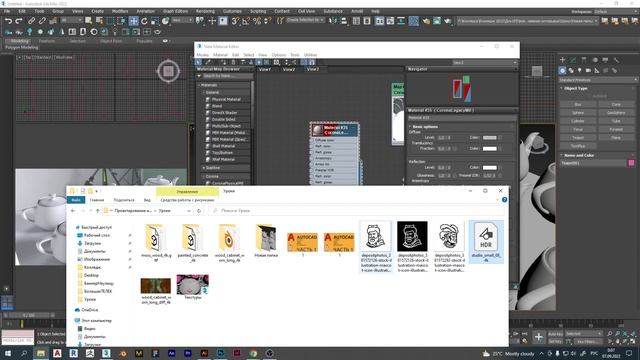Activate the Select Object tool
Image resolution: width=640 pixels, height=360 pixels.
[88, 21]
